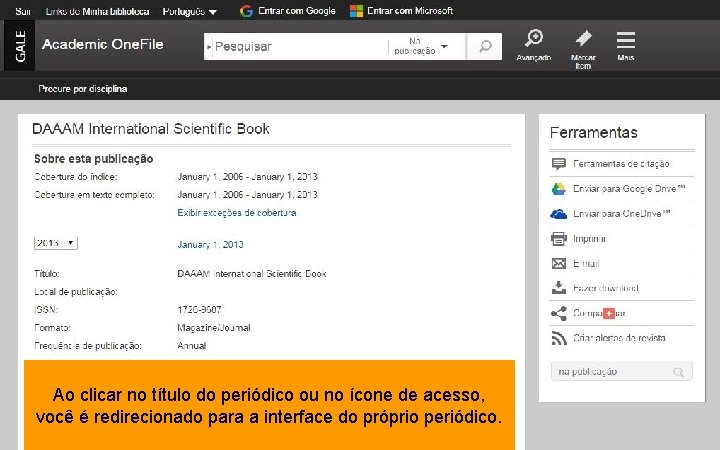Click Exibir exceções de cobertura link

237,213
